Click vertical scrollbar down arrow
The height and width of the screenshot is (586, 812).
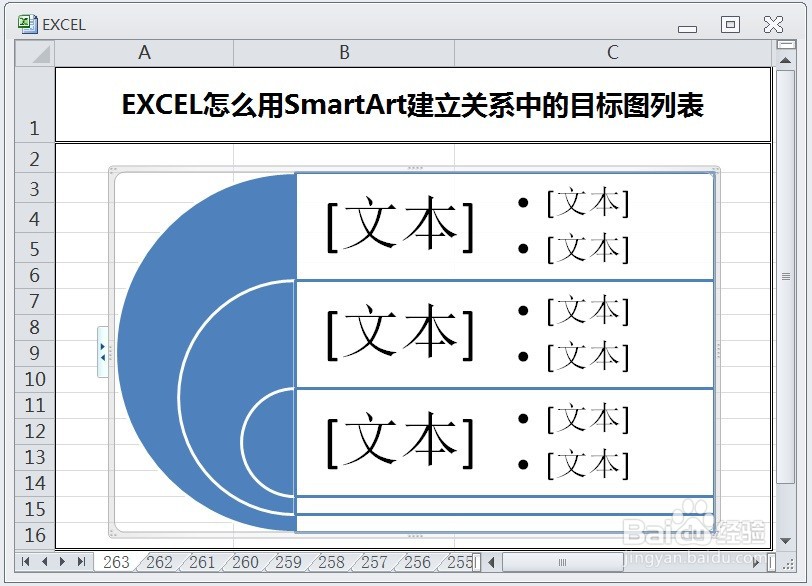[x=786, y=540]
